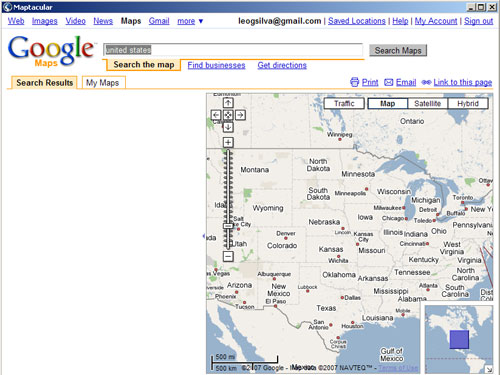Open the Web link
This screenshot has width=500, height=375.
(x=16, y=21)
